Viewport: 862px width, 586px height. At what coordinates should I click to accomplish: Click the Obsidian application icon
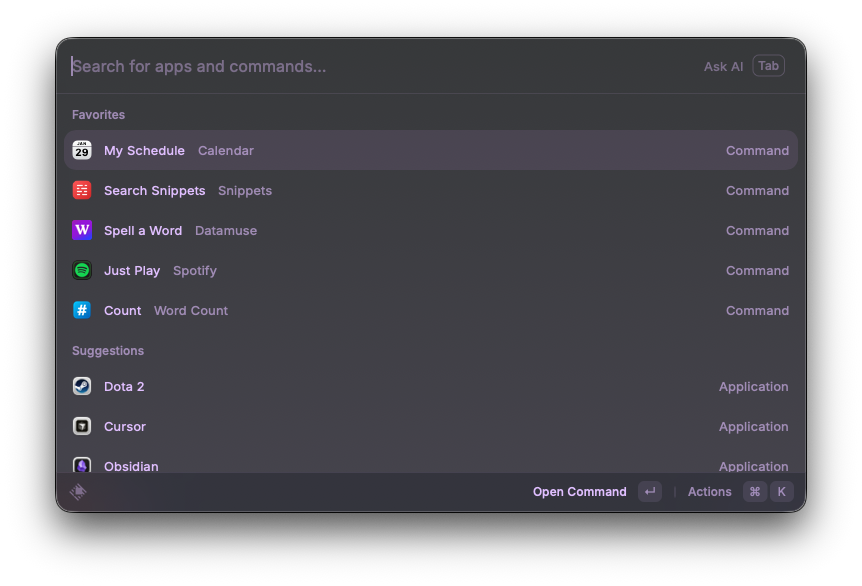(82, 465)
